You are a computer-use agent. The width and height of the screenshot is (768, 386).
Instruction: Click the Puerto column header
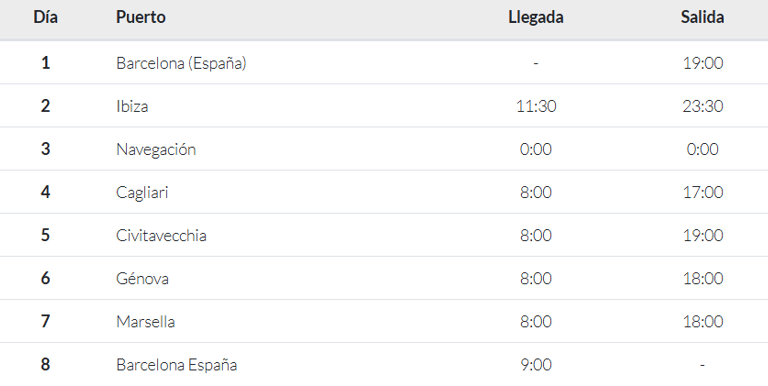coord(141,17)
